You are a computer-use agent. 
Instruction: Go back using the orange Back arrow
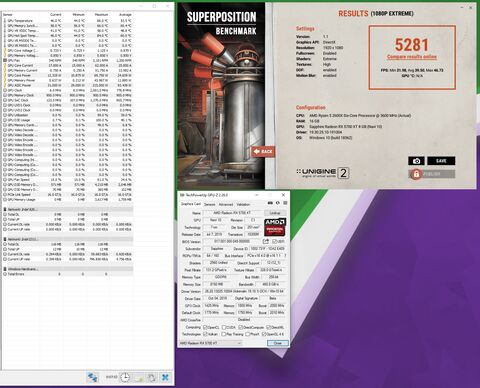click(263, 151)
